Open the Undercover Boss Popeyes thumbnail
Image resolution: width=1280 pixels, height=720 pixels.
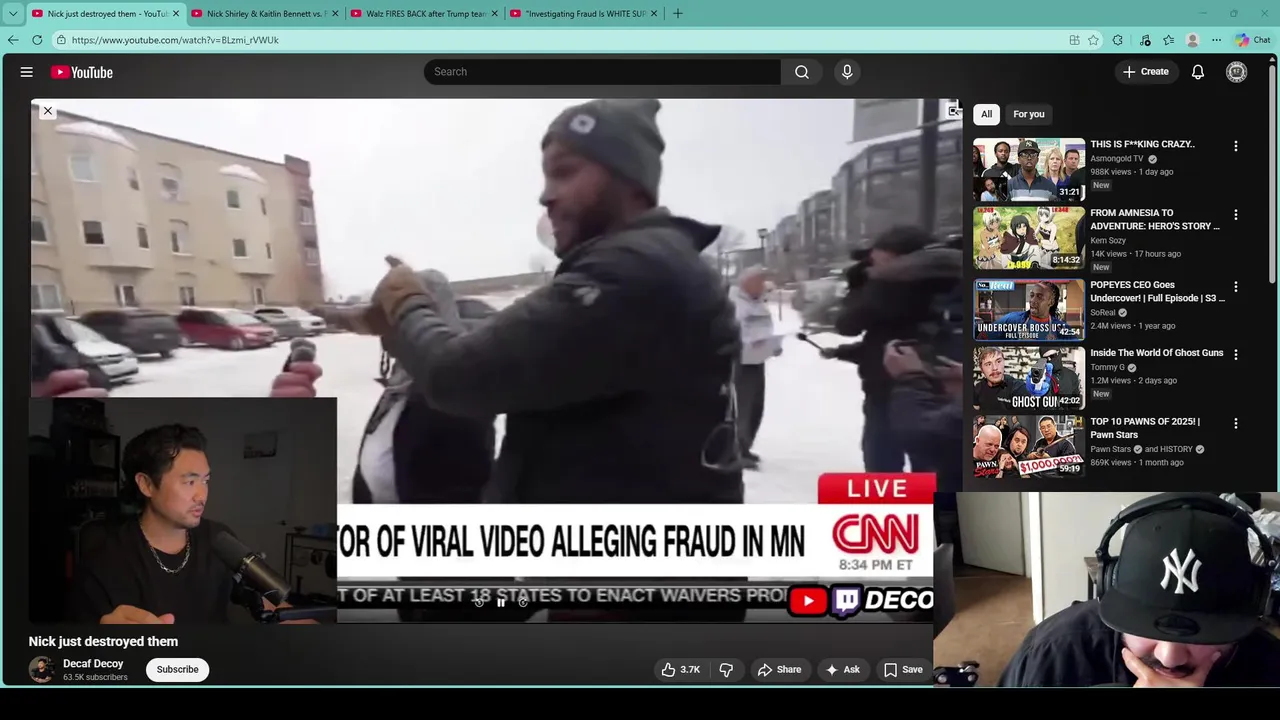tap(1029, 310)
